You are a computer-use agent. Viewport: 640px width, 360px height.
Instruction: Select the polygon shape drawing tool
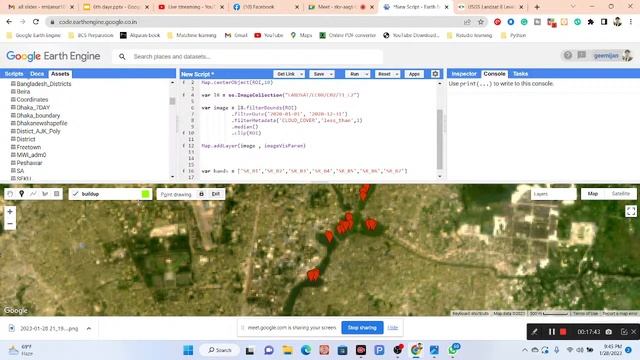click(x=45, y=194)
